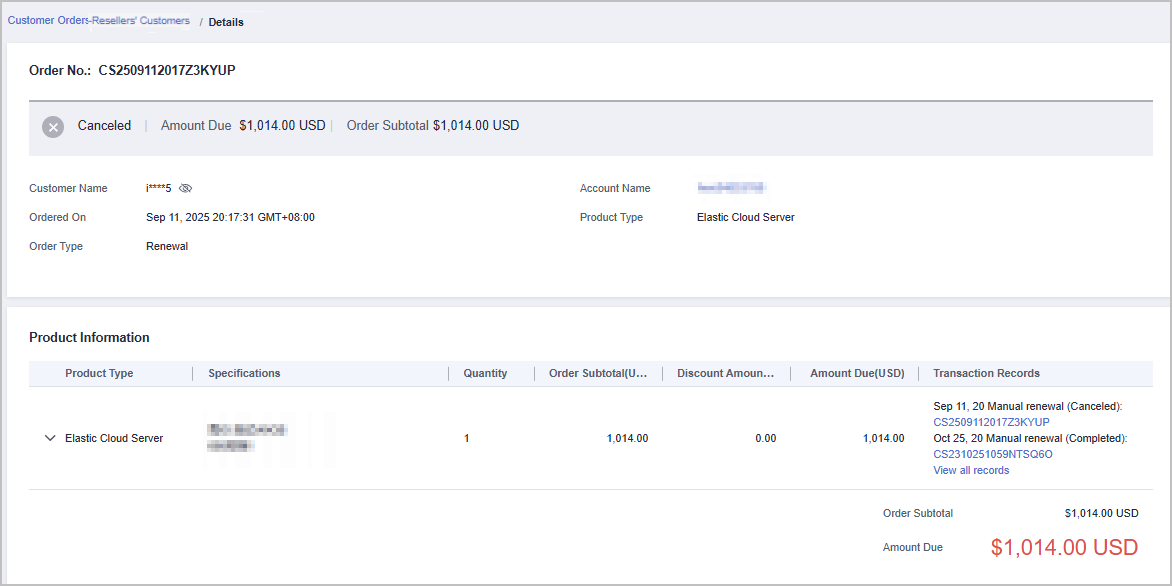Expand the Elastic Cloud Server row
This screenshot has height=586, width=1172.
[50, 438]
